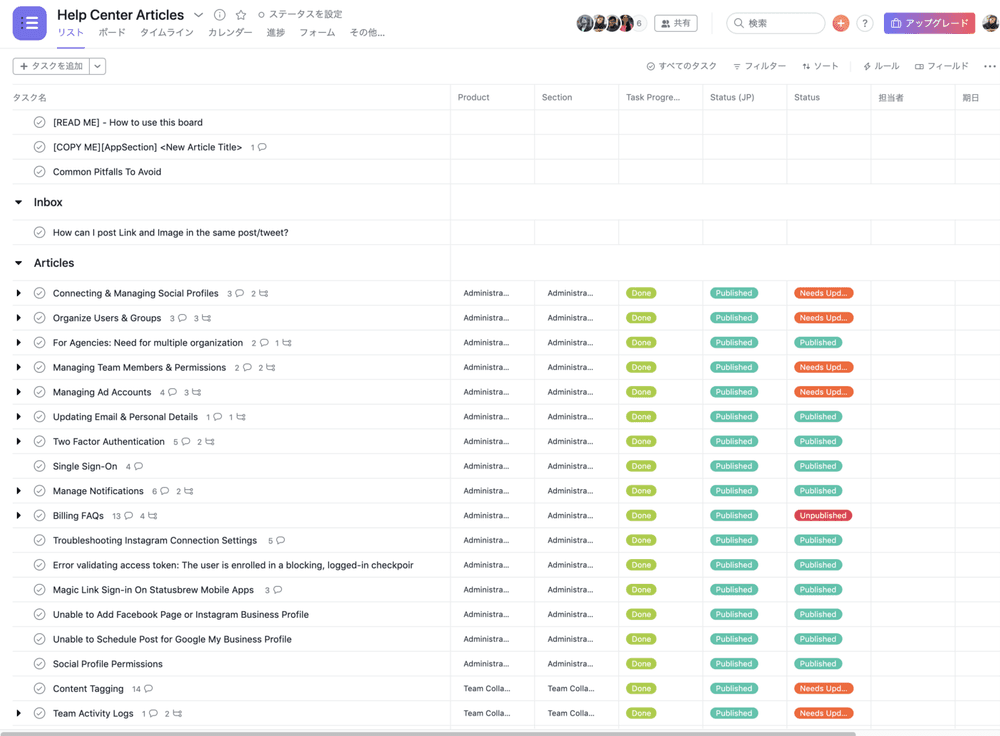Click the orange plus quick-add button
This screenshot has width=1000, height=736.
(840, 23)
